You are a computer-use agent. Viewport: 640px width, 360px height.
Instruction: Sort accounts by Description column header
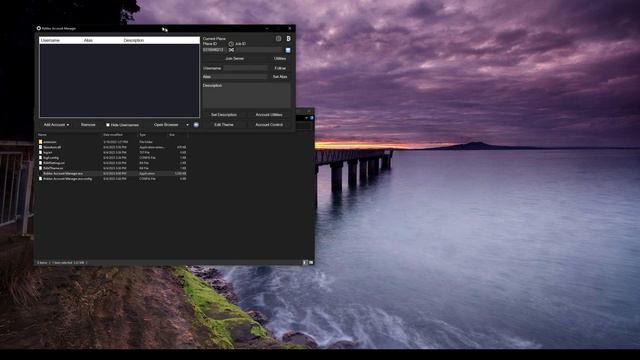coord(160,40)
